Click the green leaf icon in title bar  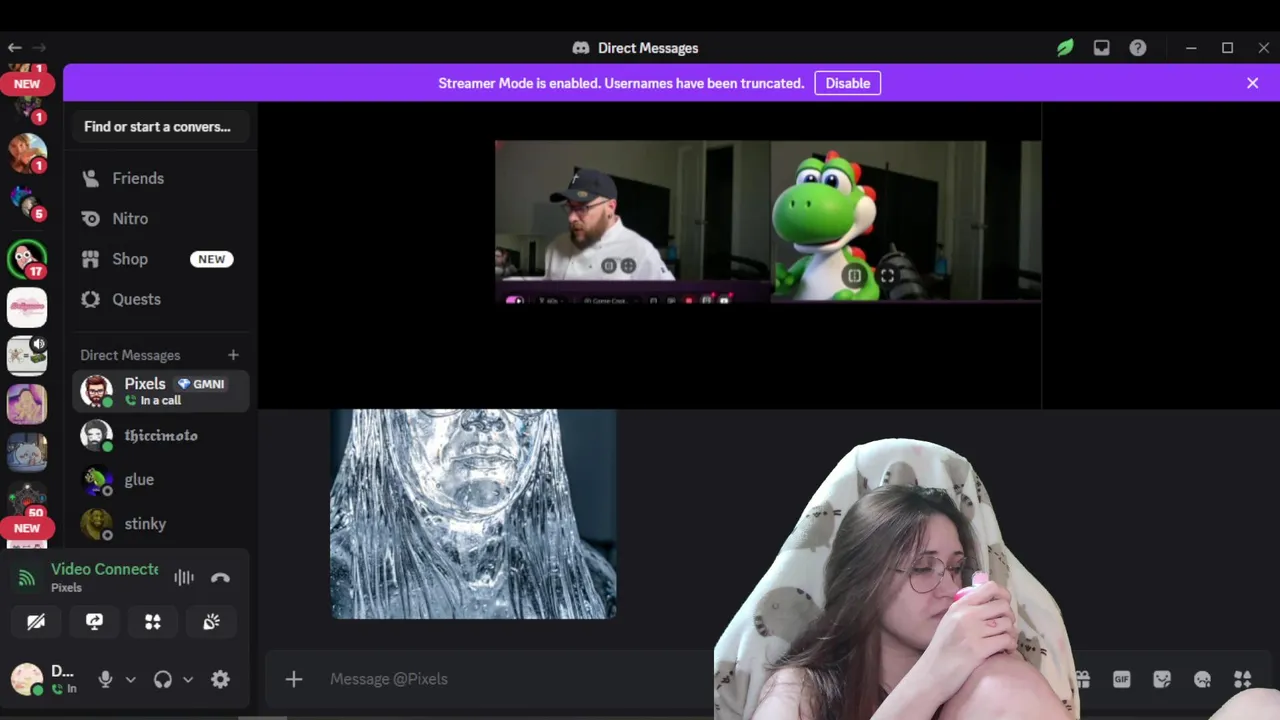pyautogui.click(x=1065, y=47)
